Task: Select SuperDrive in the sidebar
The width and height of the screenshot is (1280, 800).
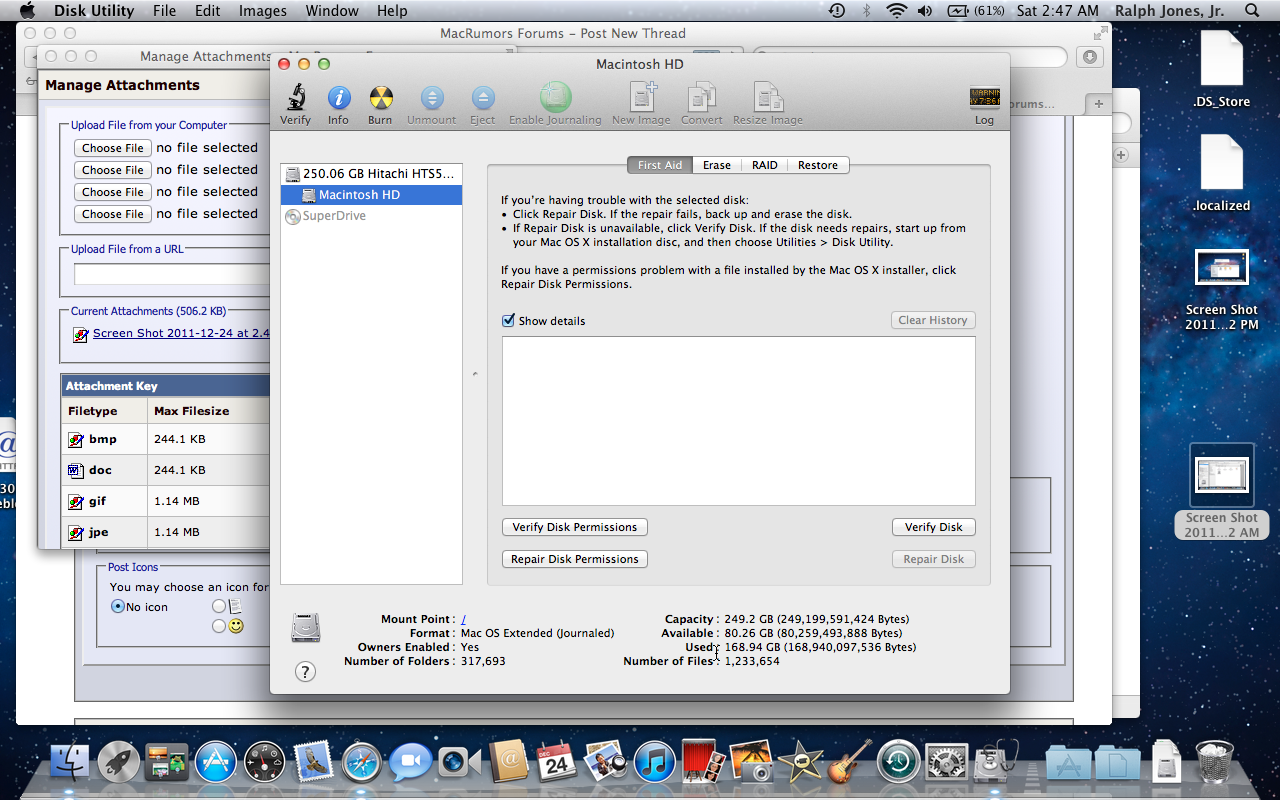Action: click(371, 216)
